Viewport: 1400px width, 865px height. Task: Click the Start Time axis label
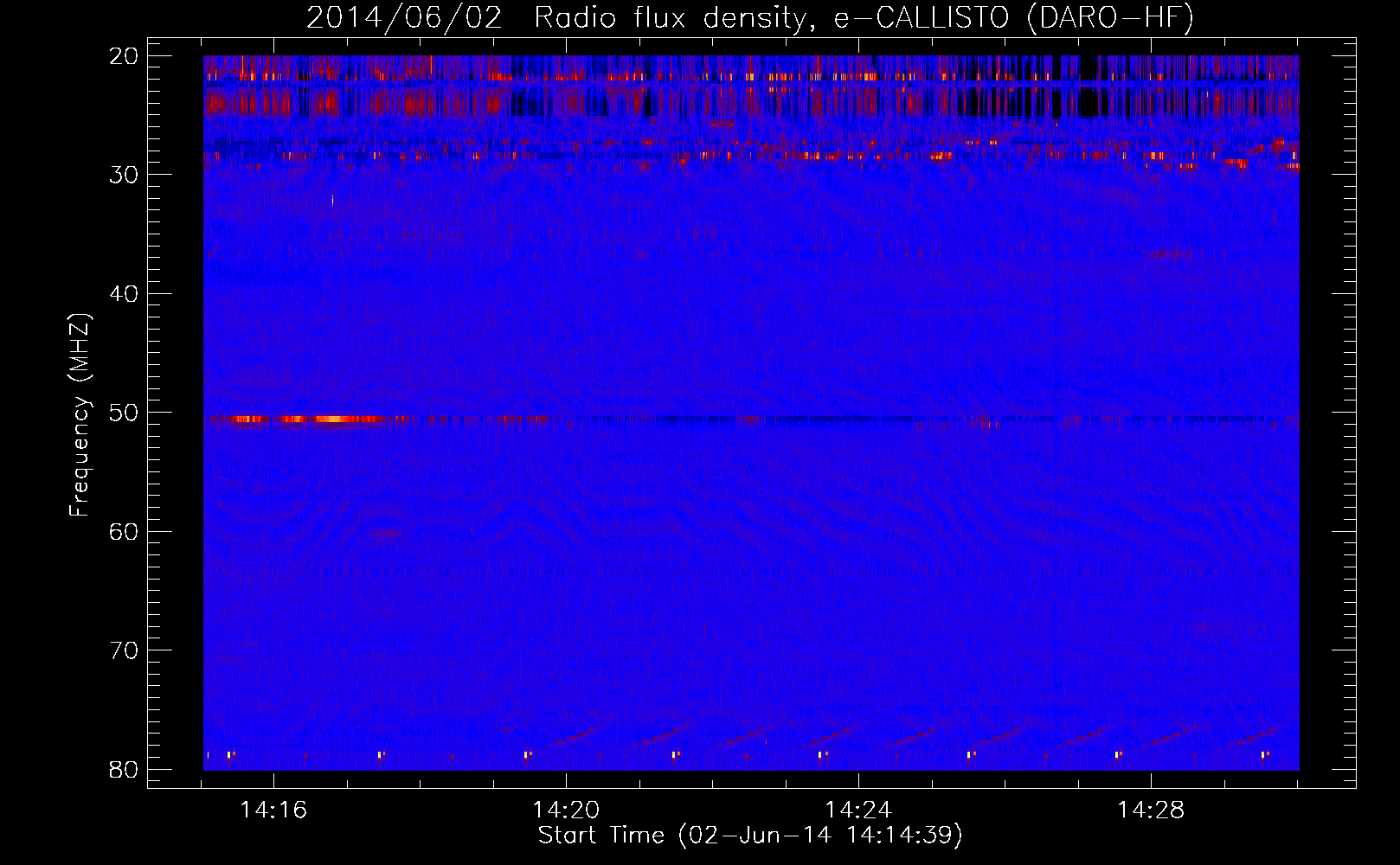750,836
